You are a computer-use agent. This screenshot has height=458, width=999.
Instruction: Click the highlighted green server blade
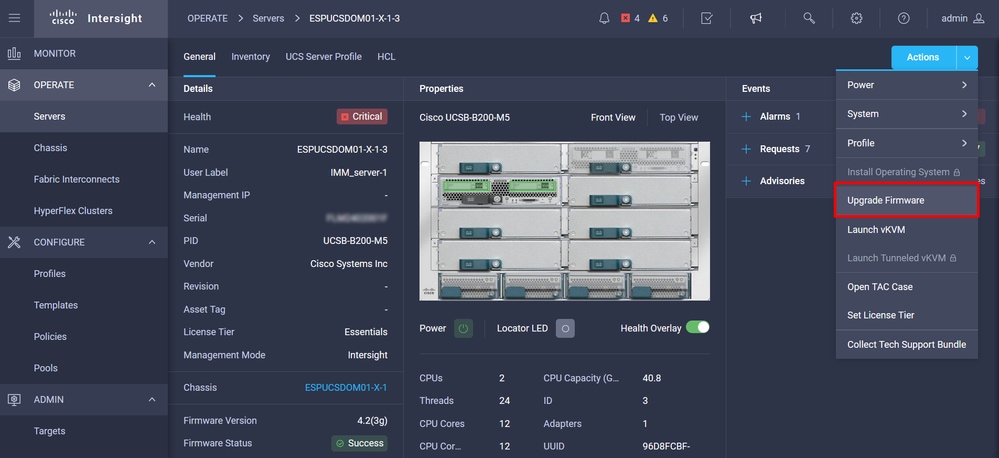click(x=500, y=190)
